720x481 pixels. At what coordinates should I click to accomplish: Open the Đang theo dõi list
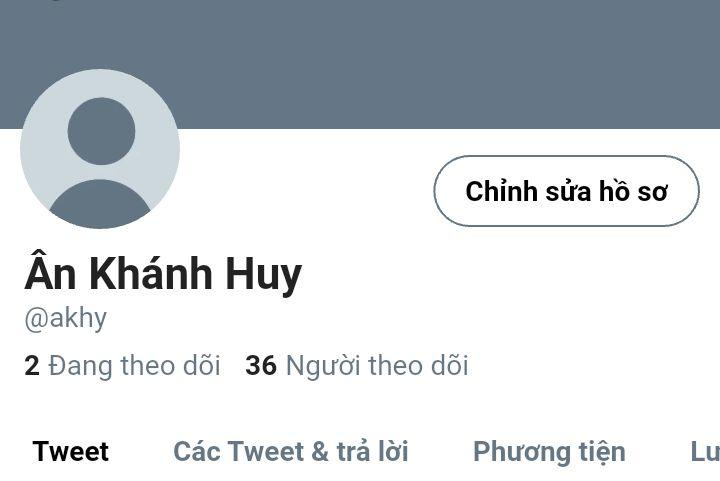123,366
